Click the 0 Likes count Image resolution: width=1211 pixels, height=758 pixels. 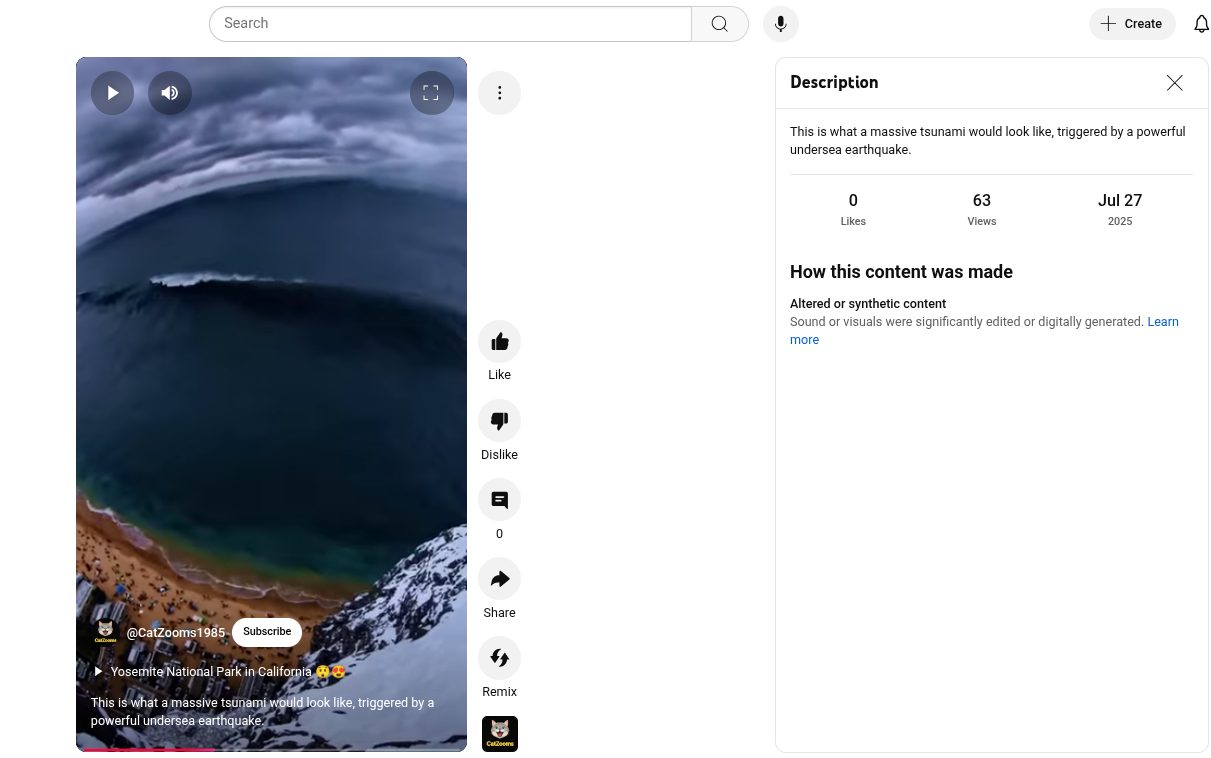pyautogui.click(x=853, y=209)
